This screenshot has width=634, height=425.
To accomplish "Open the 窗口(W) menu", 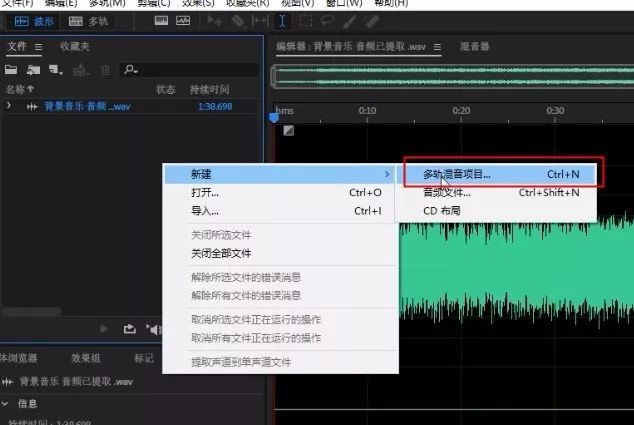I will point(344,4).
